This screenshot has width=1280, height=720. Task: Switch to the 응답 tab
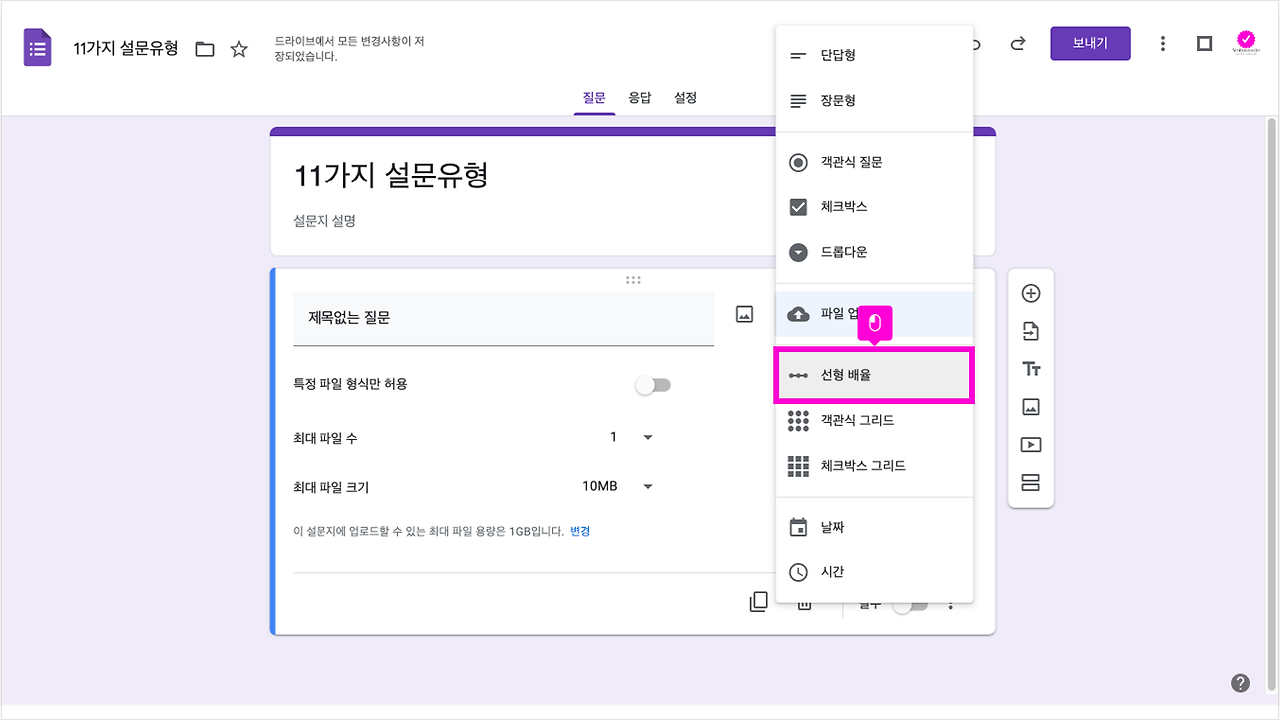640,97
